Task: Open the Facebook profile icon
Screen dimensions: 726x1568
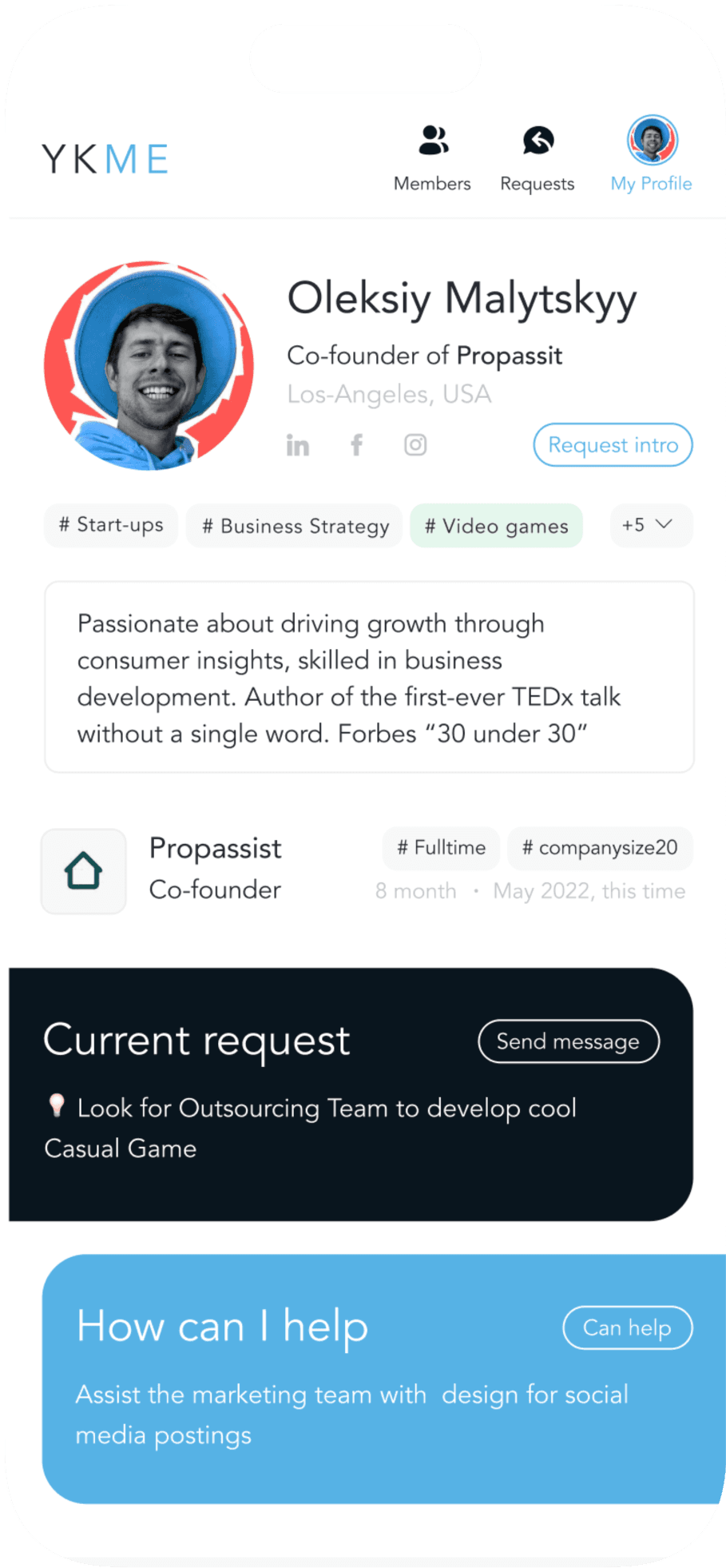Action: tap(357, 444)
